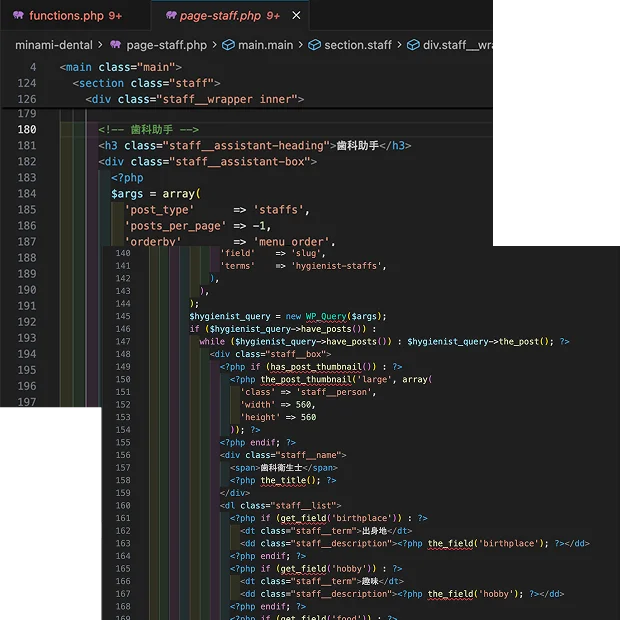
Task: Expand chevron after page-staff.php breadcrumb
Action: (214, 45)
